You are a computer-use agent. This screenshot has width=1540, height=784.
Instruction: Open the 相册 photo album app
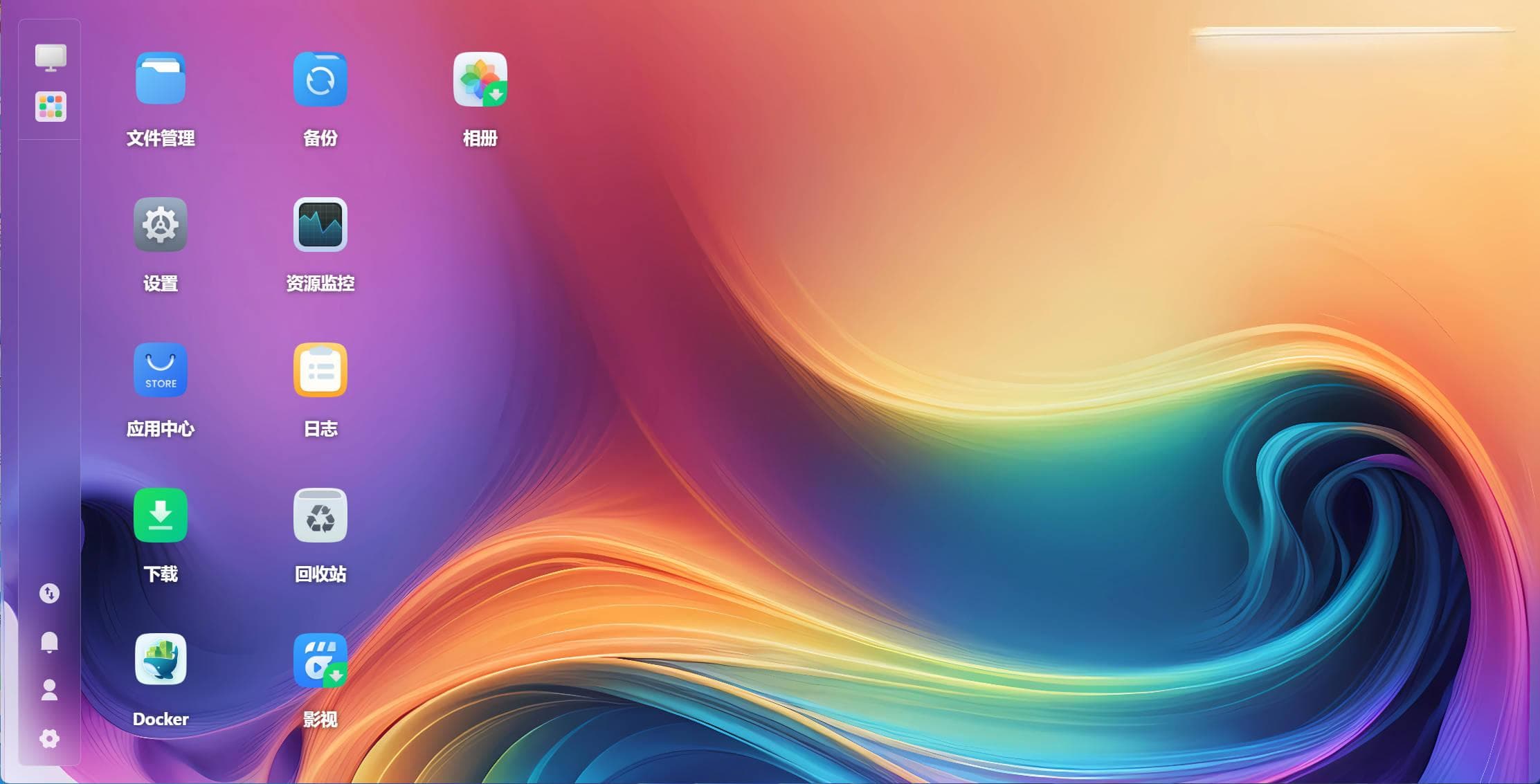point(480,79)
